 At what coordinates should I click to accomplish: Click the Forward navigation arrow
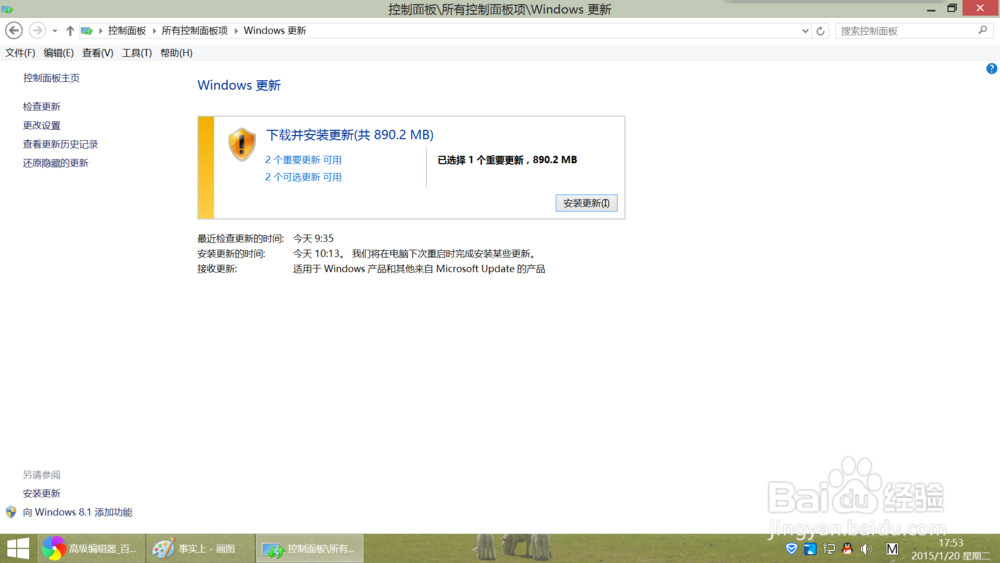(x=38, y=30)
